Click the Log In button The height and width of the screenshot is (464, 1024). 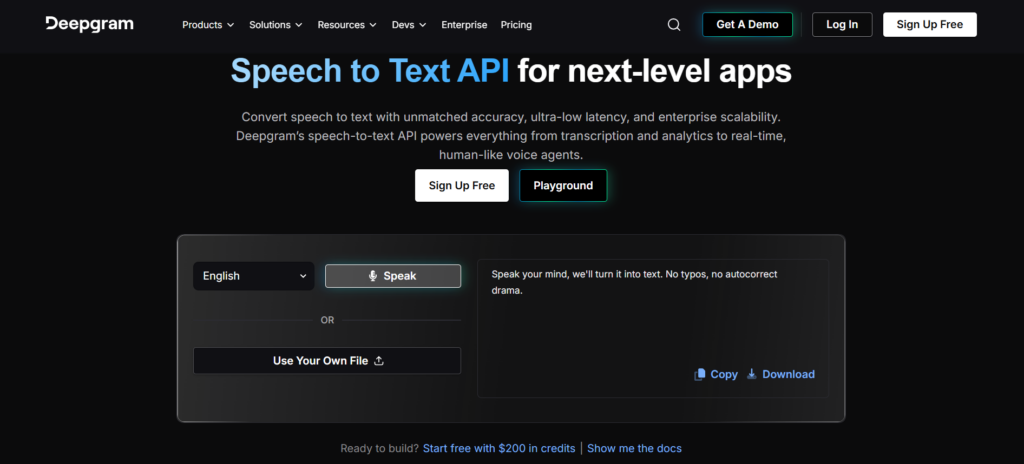pyautogui.click(x=842, y=24)
